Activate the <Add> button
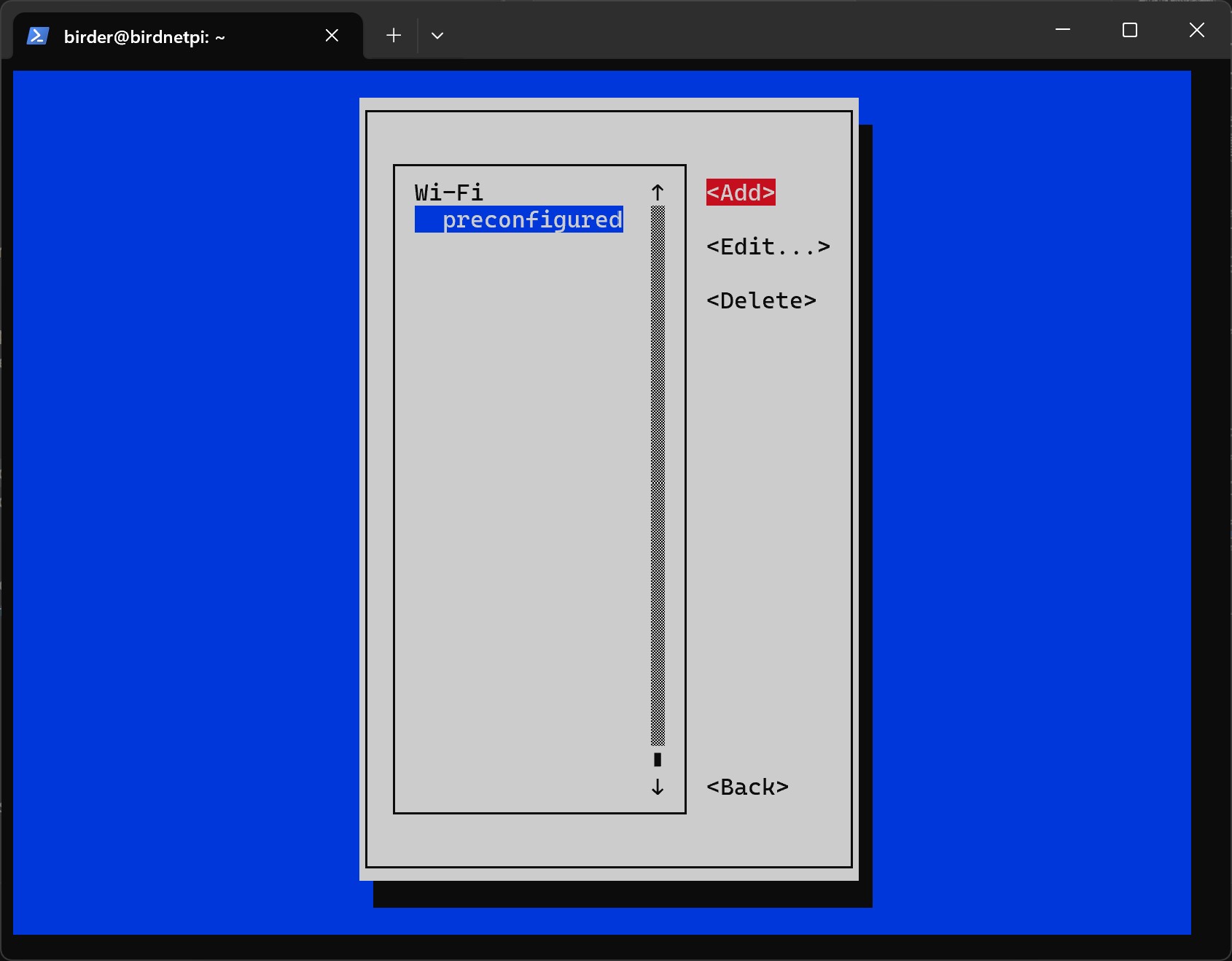The image size is (1232, 961). pyautogui.click(x=741, y=192)
